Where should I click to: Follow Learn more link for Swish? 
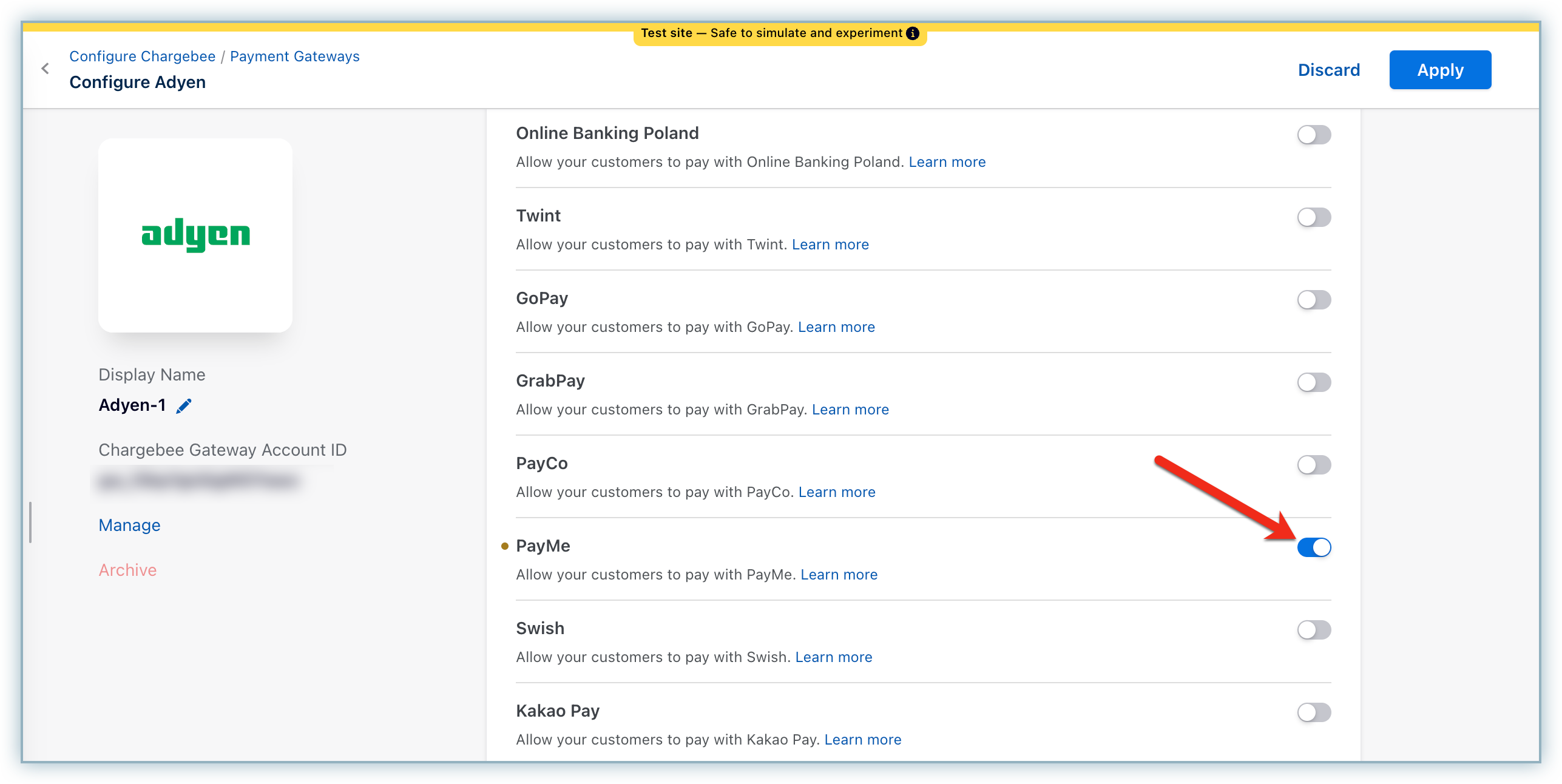tap(833, 657)
